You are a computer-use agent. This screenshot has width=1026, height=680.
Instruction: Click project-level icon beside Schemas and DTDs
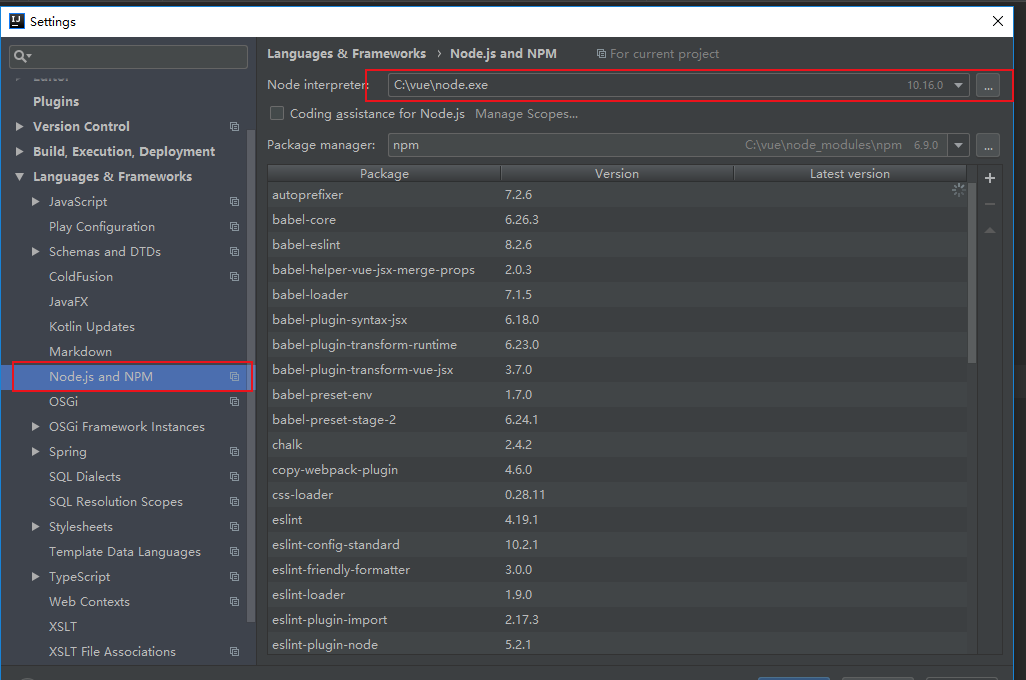coord(234,251)
